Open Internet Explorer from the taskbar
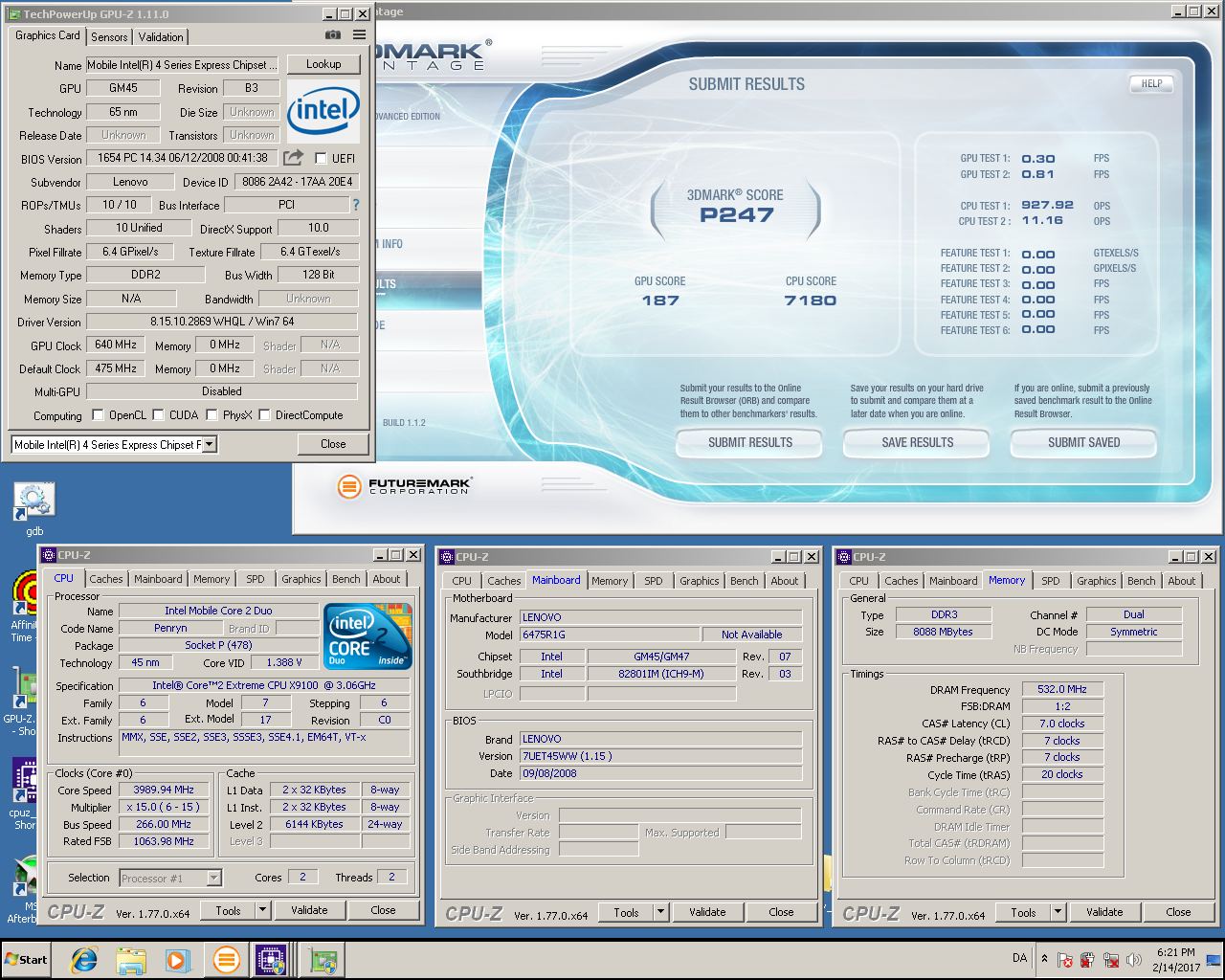Screen dimensions: 1225x980 (x=84, y=960)
